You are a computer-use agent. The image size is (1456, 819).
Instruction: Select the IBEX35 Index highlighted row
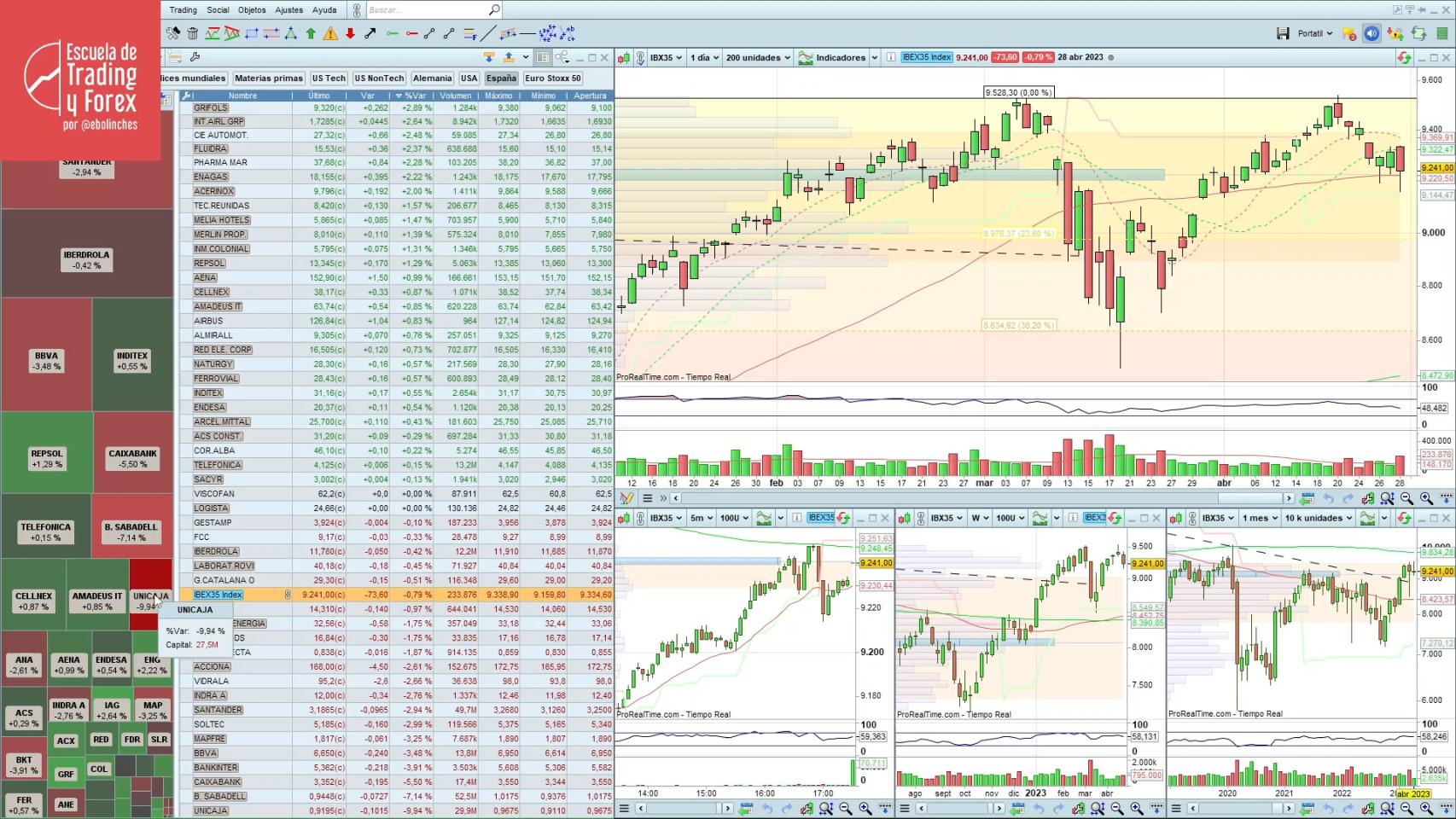coord(397,595)
